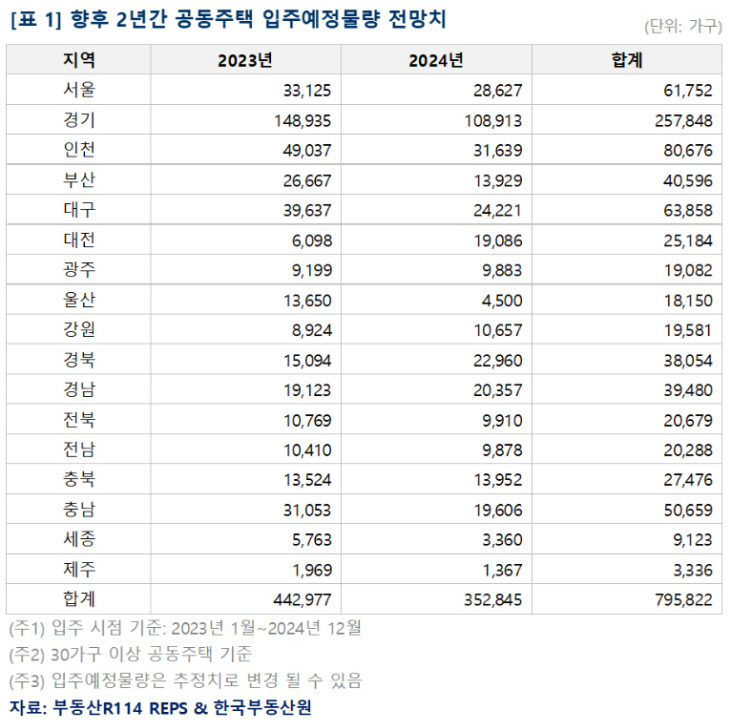The width and height of the screenshot is (730, 728).
Task: Select the '충남' row label
Action: [x=79, y=510]
